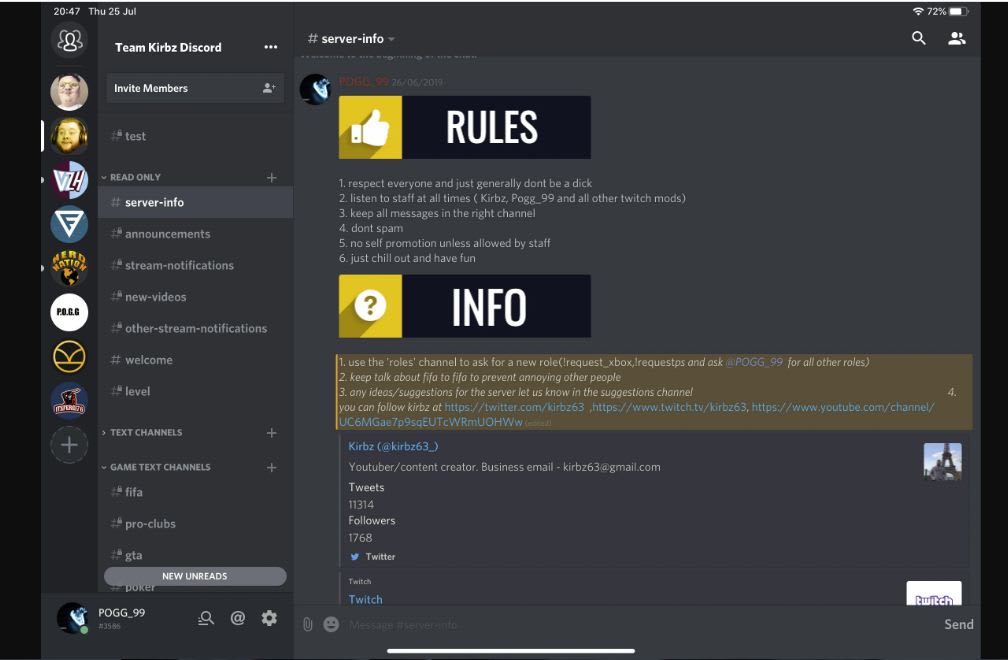
Task: Add channel to TEXT CHANNELS category
Action: tap(272, 433)
